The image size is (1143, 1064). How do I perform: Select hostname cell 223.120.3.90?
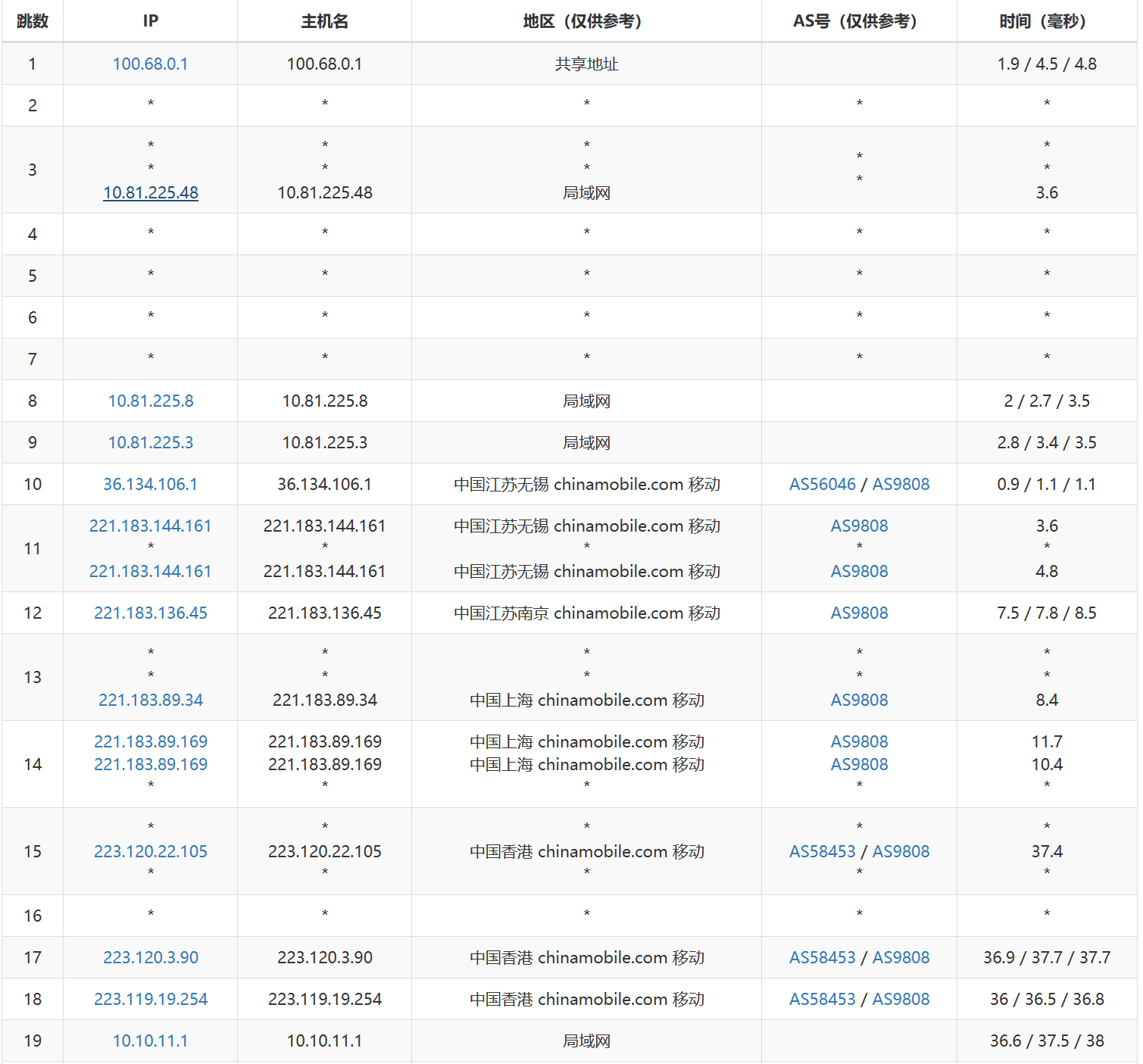point(325,957)
